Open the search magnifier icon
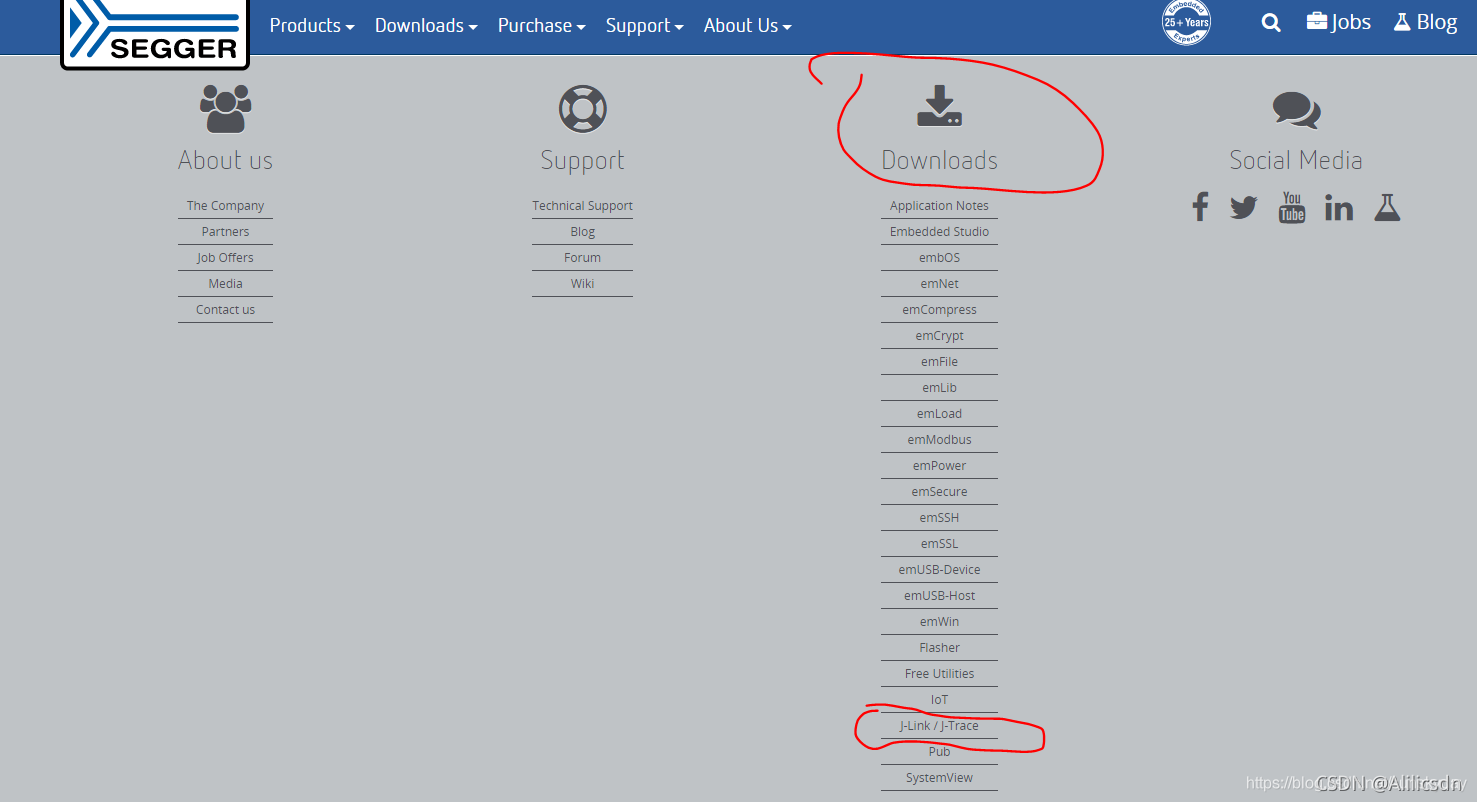 coord(1271,23)
